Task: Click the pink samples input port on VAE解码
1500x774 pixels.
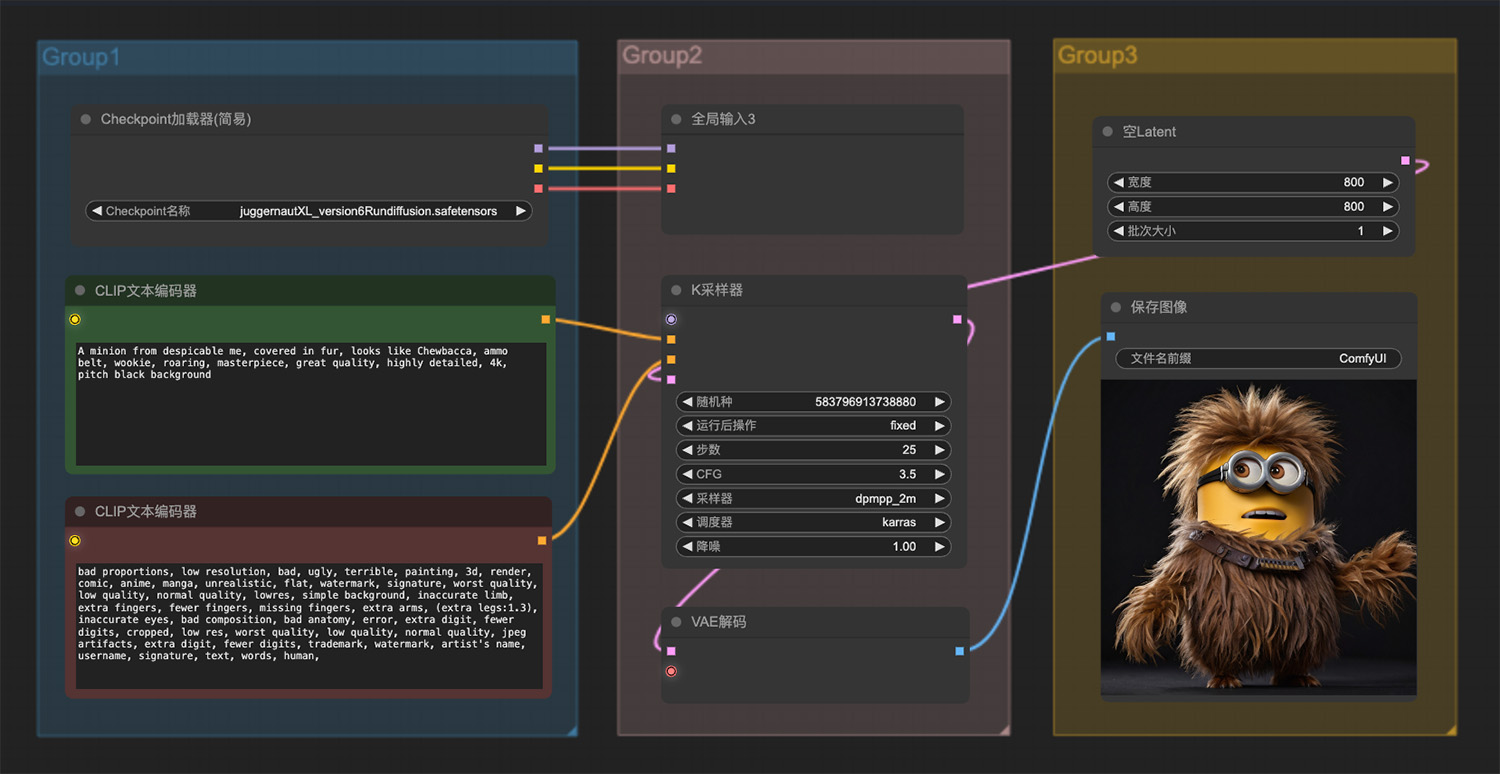Action: [x=671, y=651]
